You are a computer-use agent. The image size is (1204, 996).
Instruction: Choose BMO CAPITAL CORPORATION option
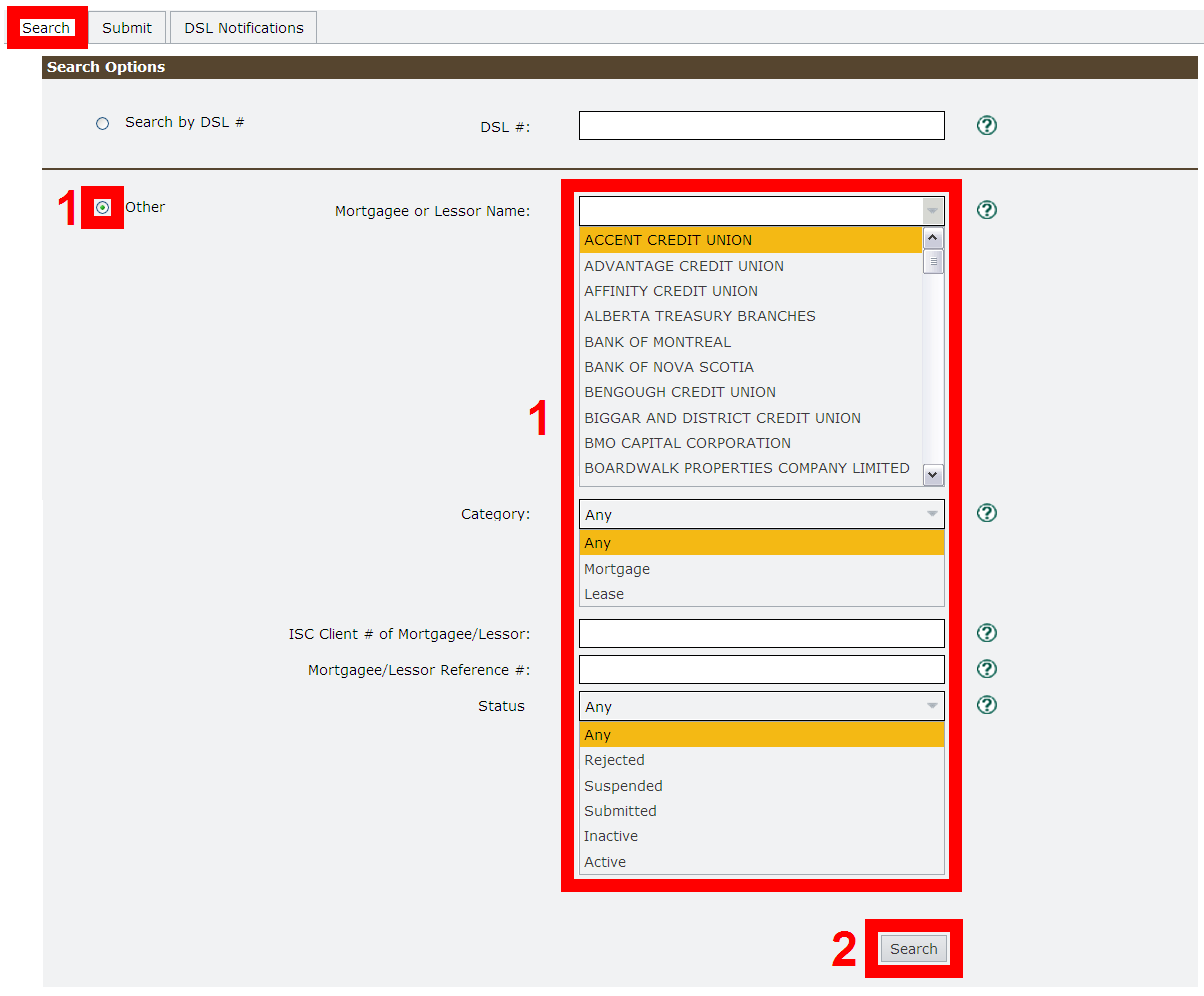750,443
